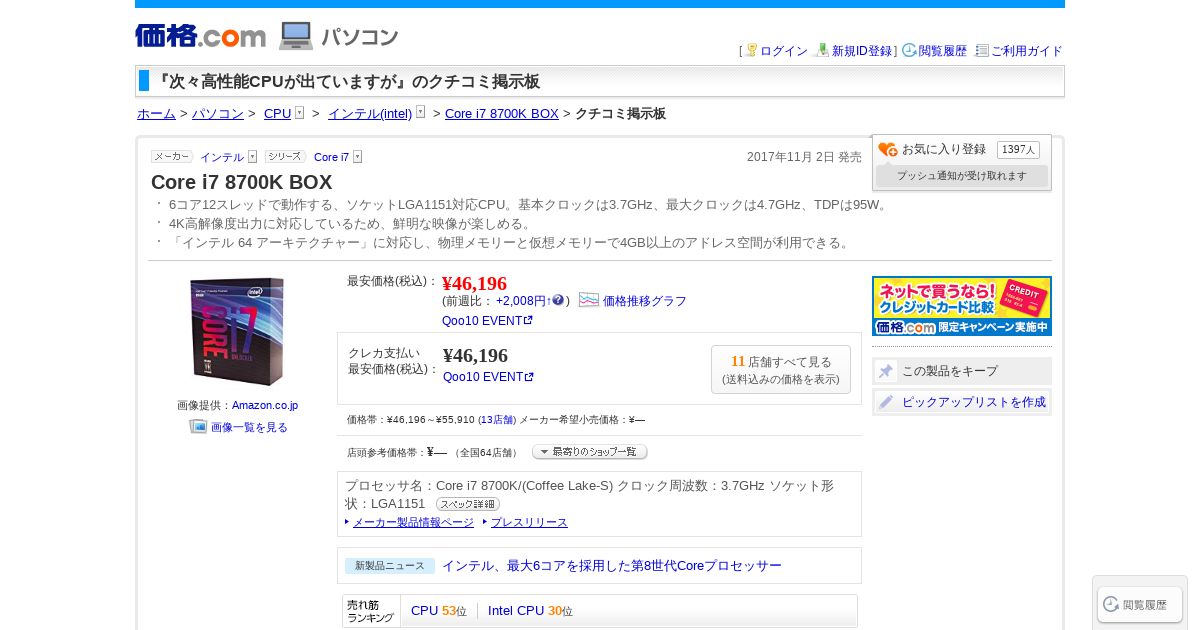Click the login key icon

coord(751,50)
